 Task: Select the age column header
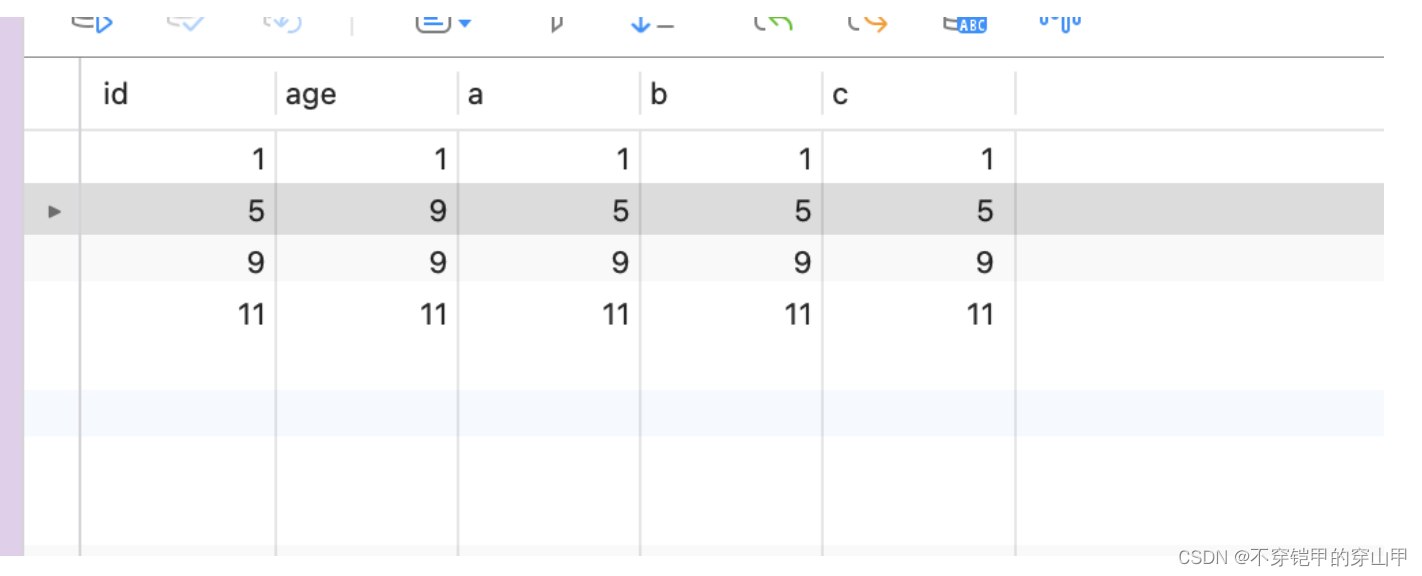pos(367,94)
